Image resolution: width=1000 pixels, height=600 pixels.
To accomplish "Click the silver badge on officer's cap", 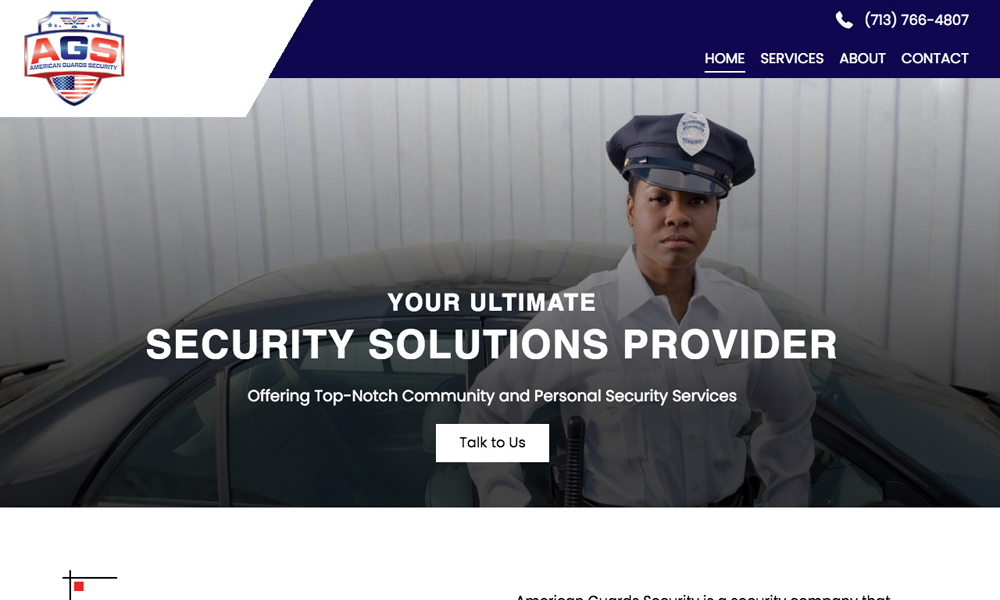I will click(x=693, y=133).
